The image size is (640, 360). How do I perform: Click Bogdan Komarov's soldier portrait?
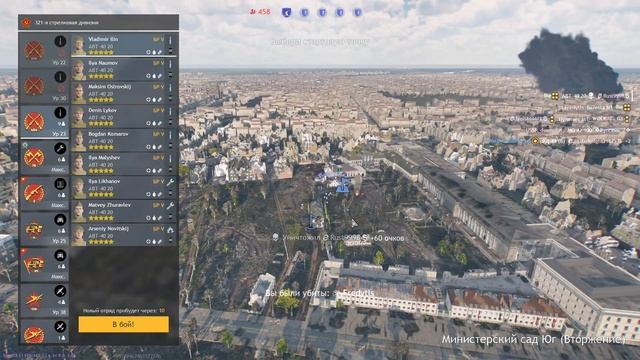(79, 140)
